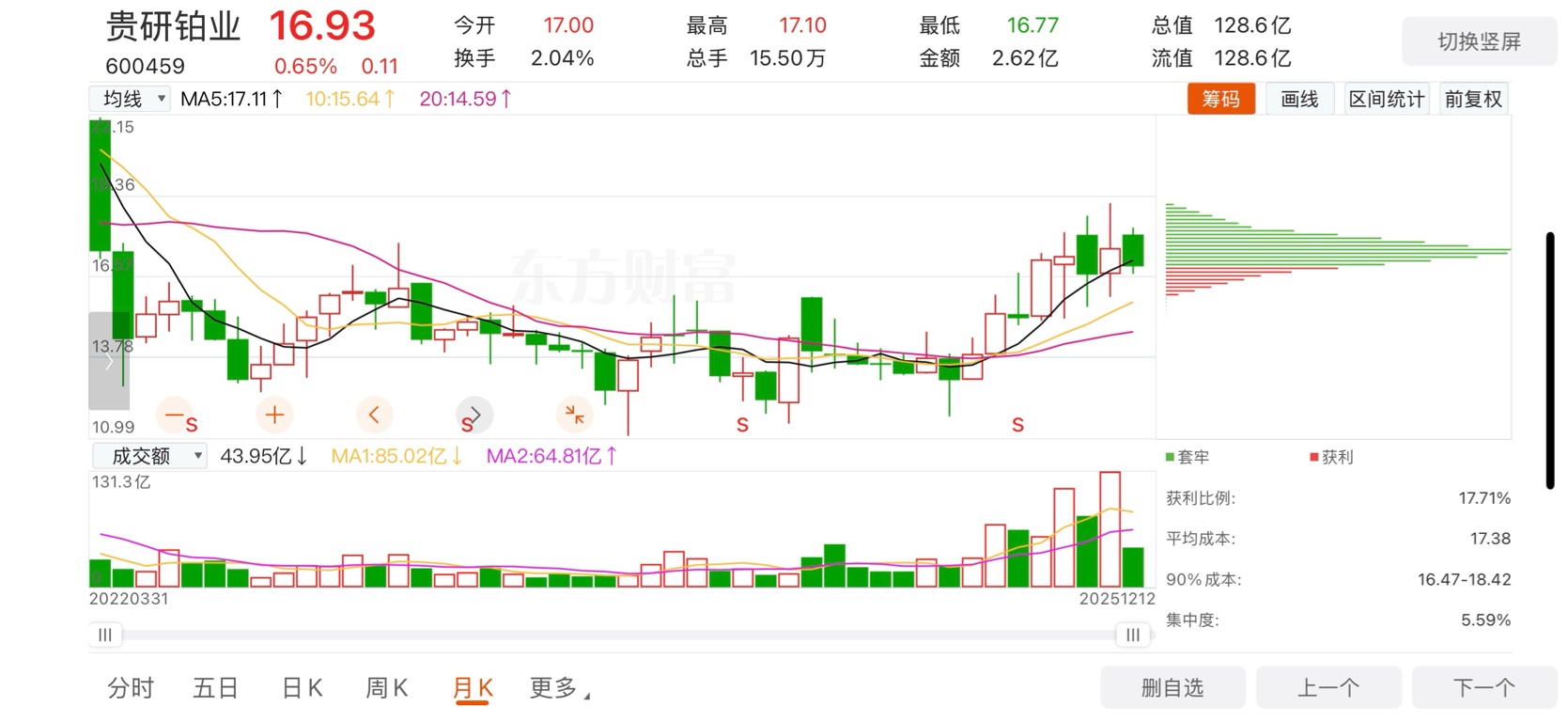Open the 成交额 indicator dropdown
Image resolution: width=1568 pixels, height=722 pixels.
[149, 456]
